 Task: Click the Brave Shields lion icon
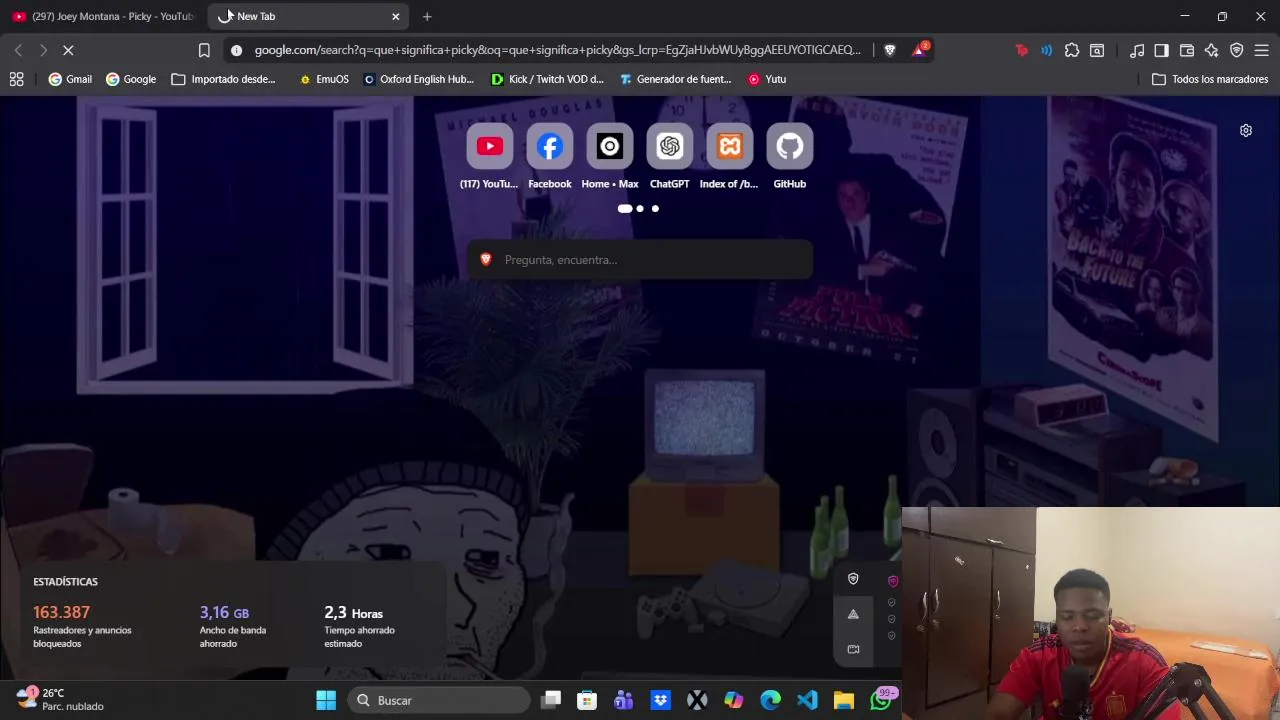[890, 50]
